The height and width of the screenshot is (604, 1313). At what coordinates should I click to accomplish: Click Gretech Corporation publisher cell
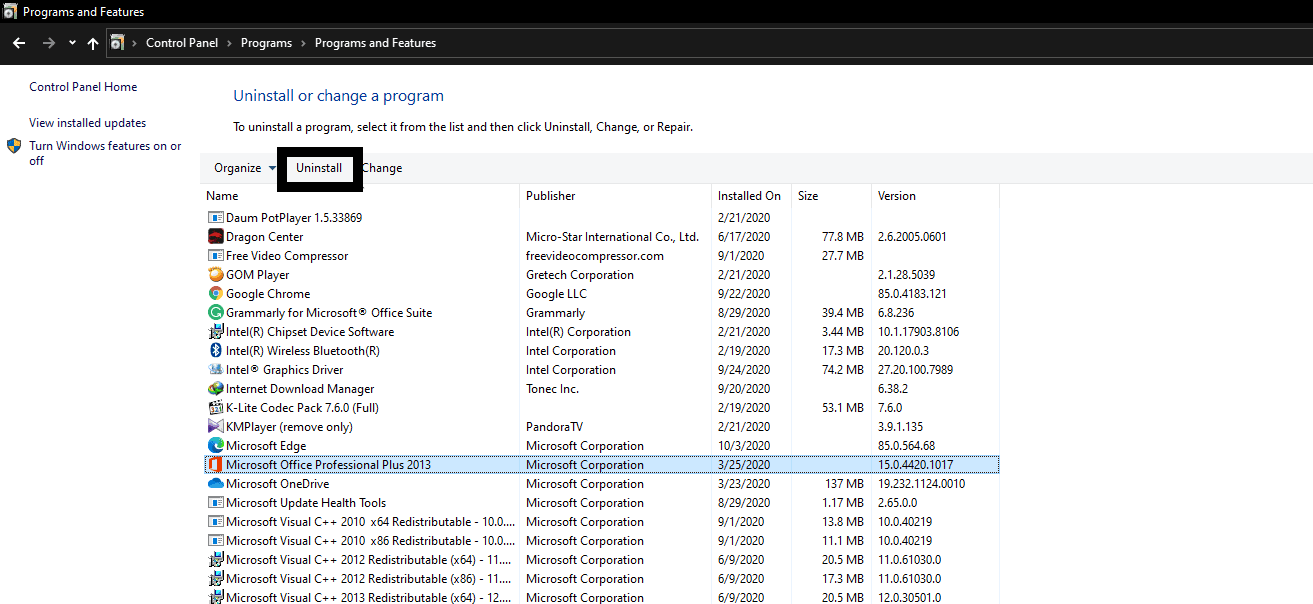click(580, 275)
